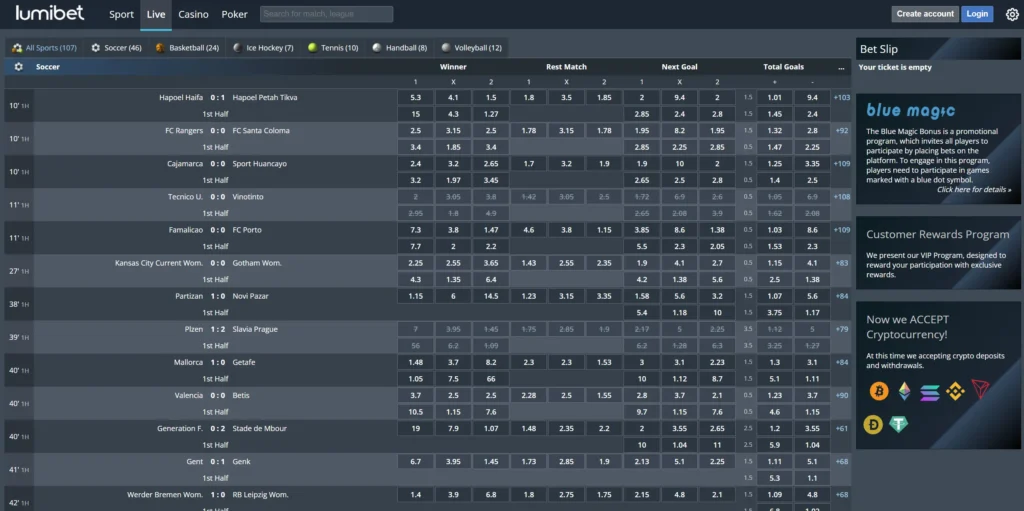
Task: Click the Ethereum cryptocurrency icon
Action: pyautogui.click(x=904, y=391)
